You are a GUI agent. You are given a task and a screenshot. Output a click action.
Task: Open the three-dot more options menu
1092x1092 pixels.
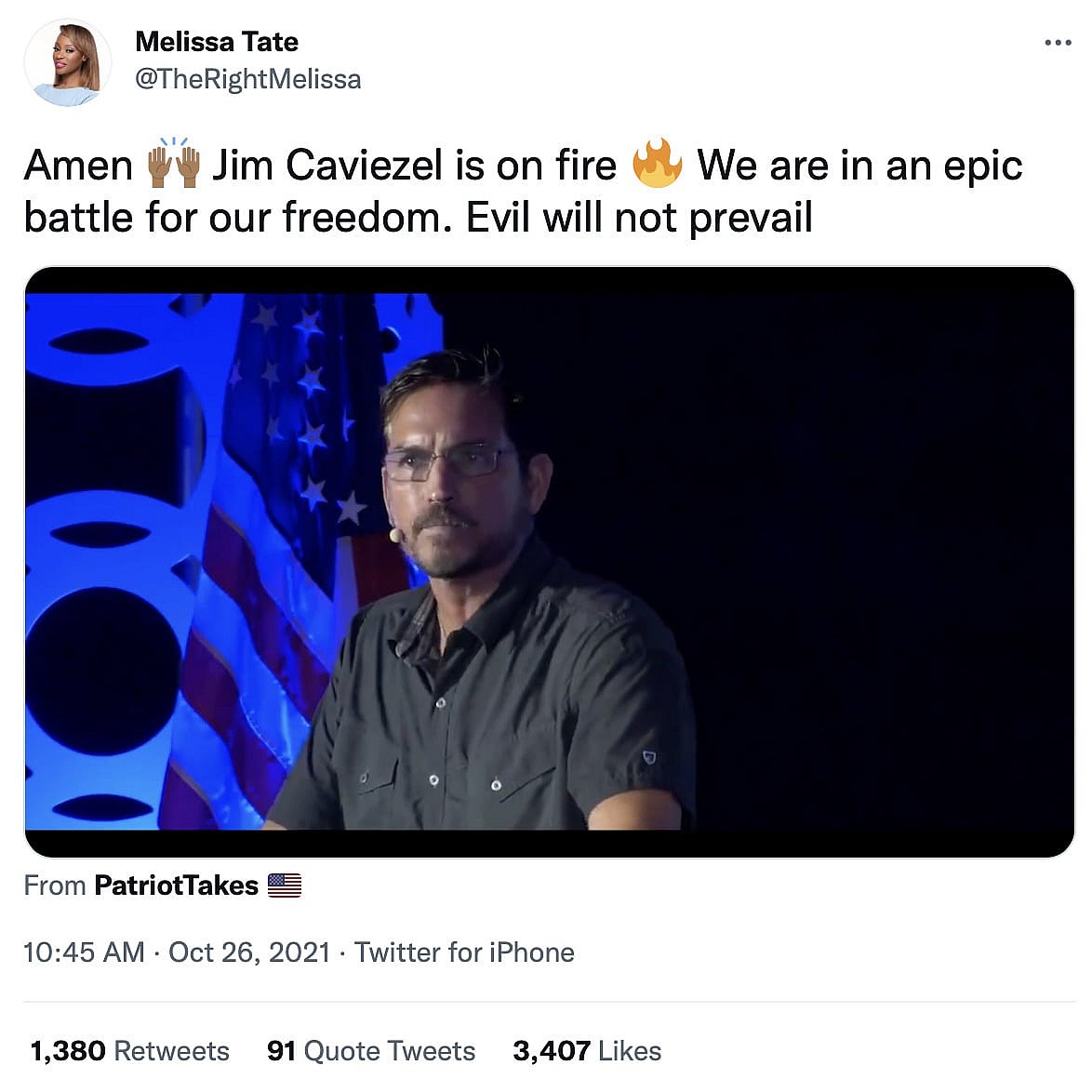pyautogui.click(x=1058, y=43)
